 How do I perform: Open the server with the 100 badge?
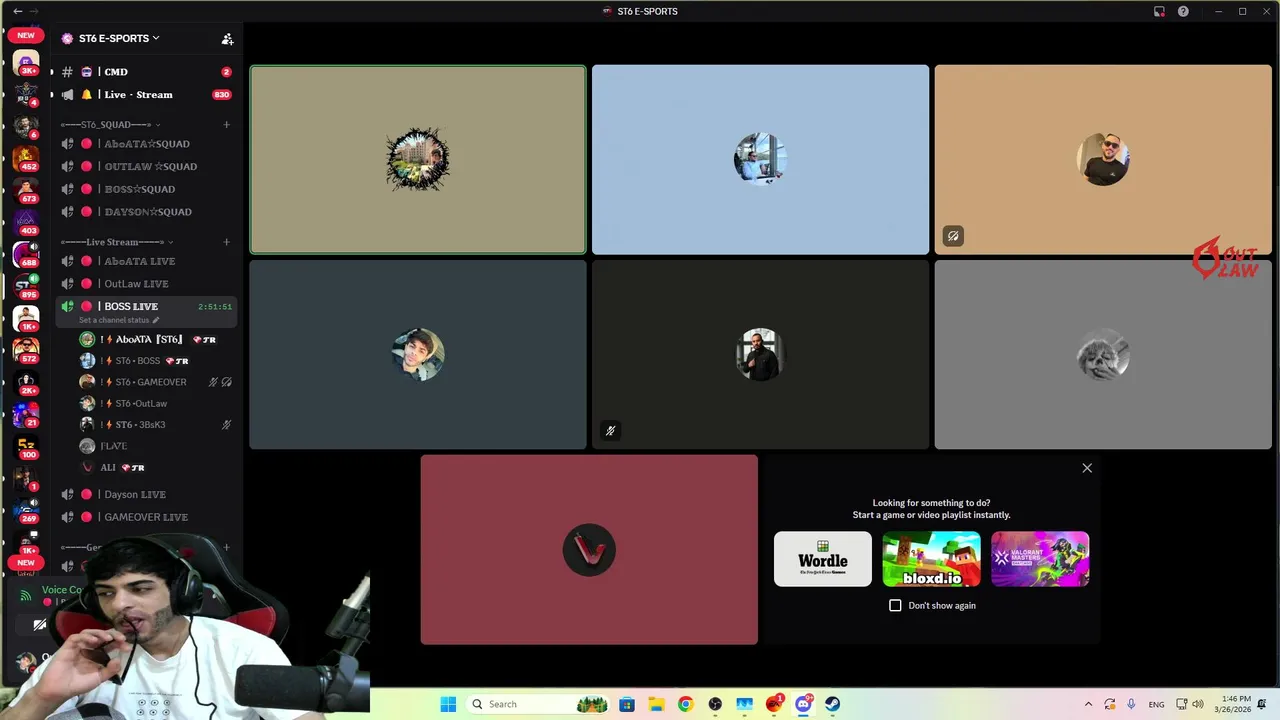26,446
